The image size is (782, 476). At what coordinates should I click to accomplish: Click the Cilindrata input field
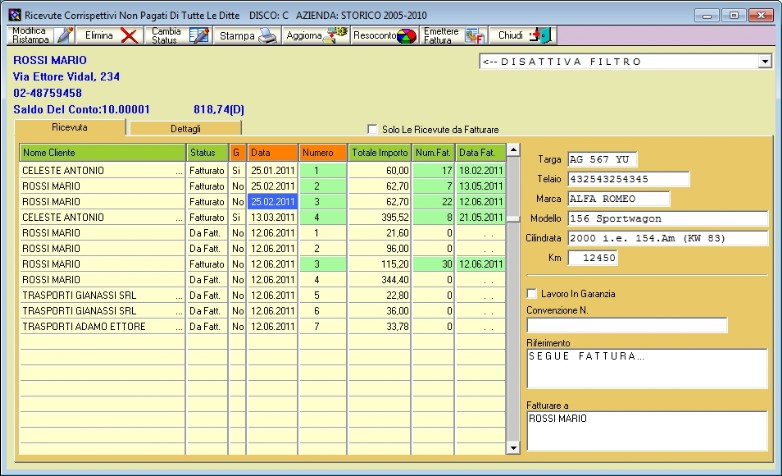668,238
